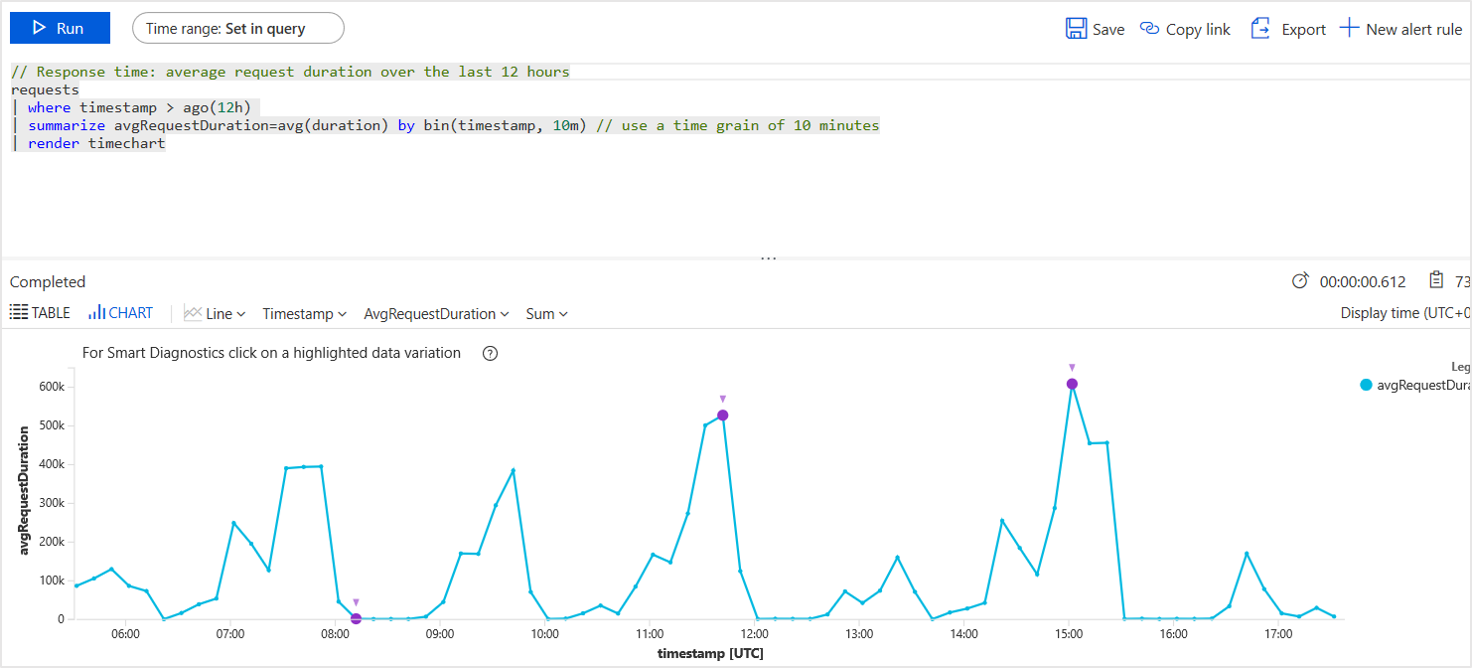This screenshot has height=668, width=1472.
Task: Click the highlighted peak point near 15:00
Action: coord(1072,384)
